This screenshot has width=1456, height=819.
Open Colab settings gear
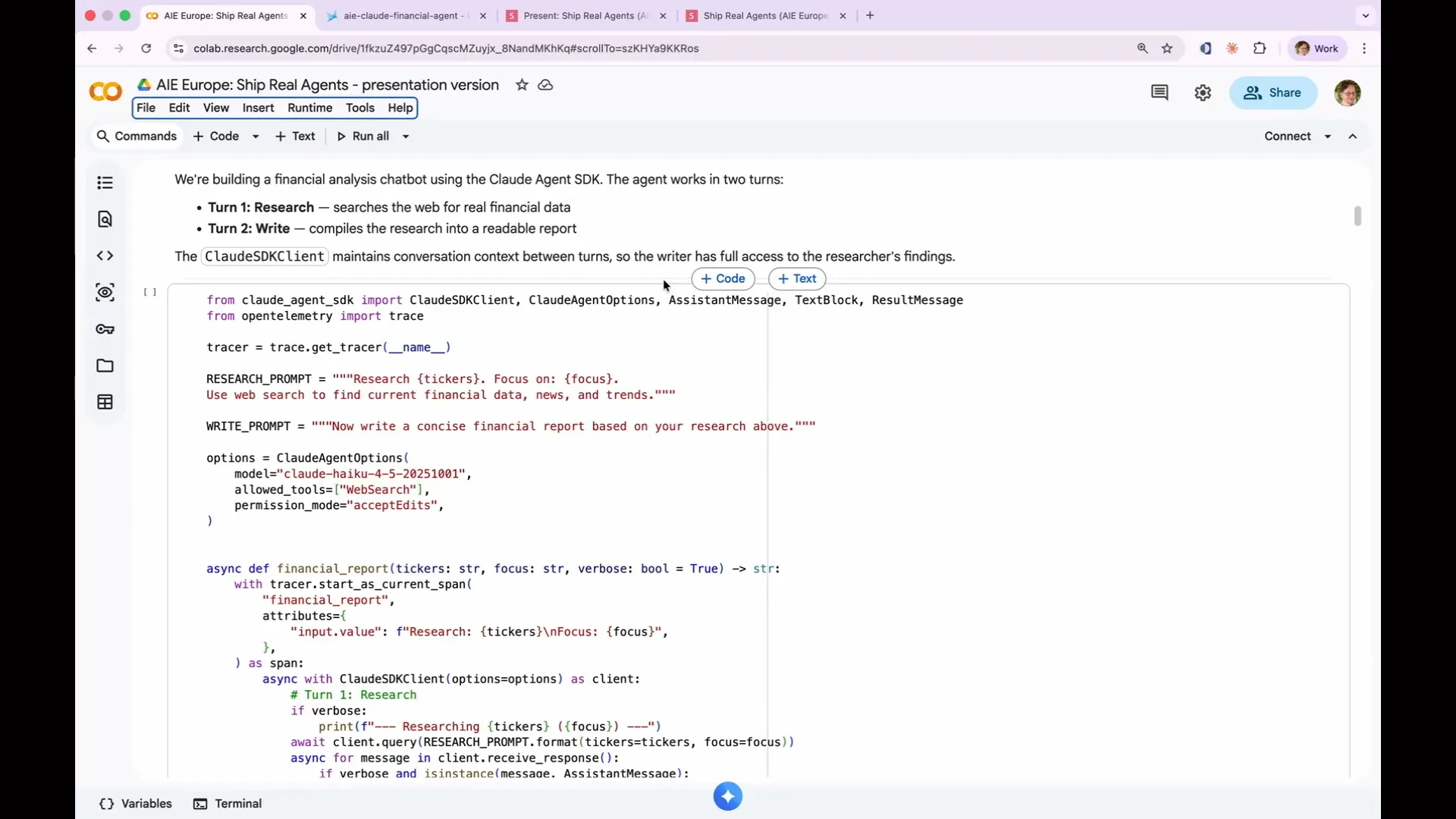[1203, 93]
